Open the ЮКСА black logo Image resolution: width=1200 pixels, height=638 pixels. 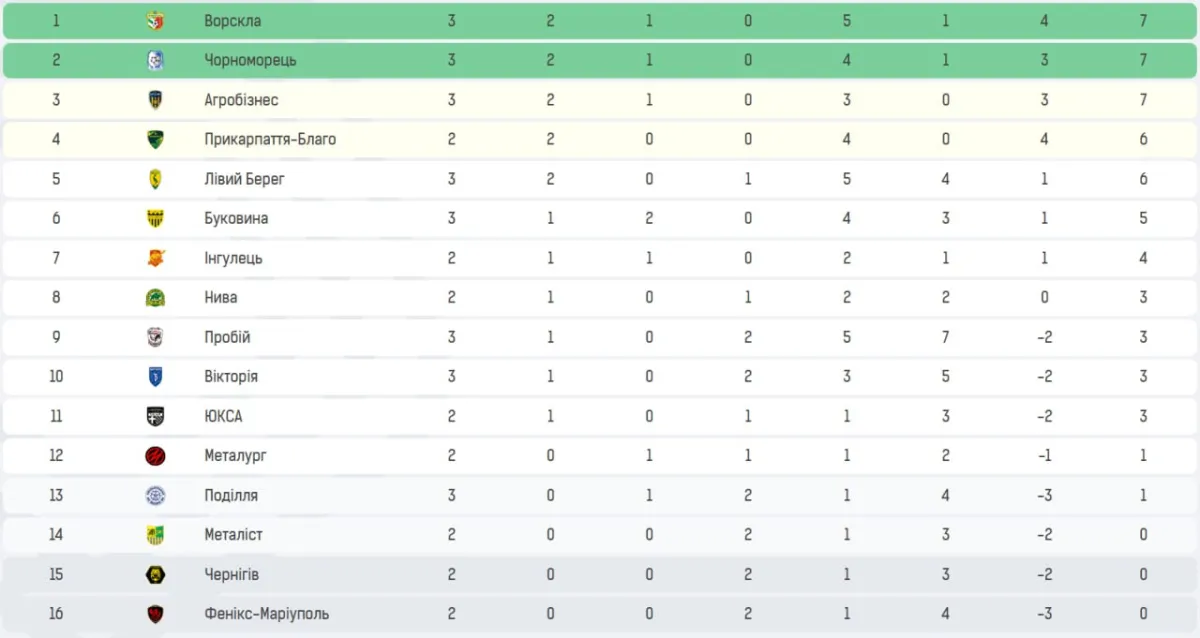tap(155, 416)
